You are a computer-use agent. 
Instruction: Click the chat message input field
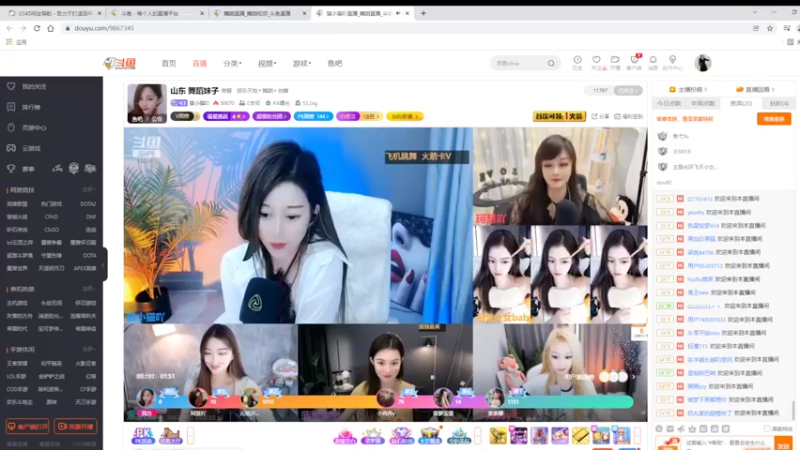[728, 443]
